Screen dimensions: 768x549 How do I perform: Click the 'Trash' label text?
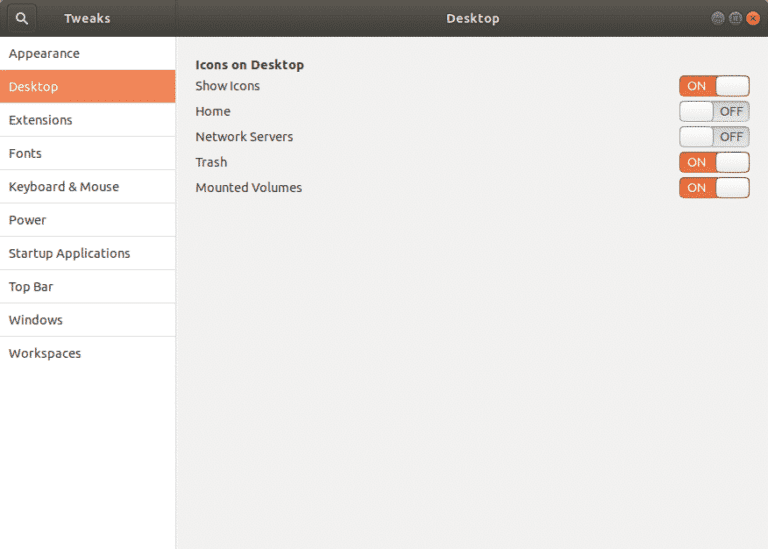[211, 162]
